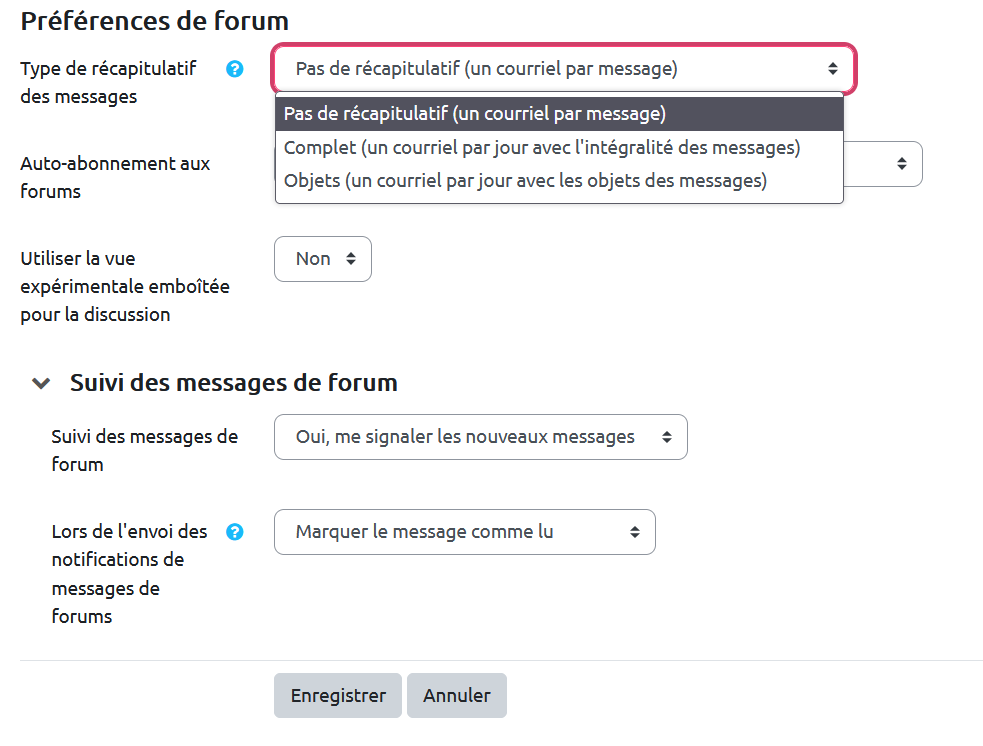Open the Type de récapitulatif dropdown box
The height and width of the screenshot is (746, 983).
(564, 69)
